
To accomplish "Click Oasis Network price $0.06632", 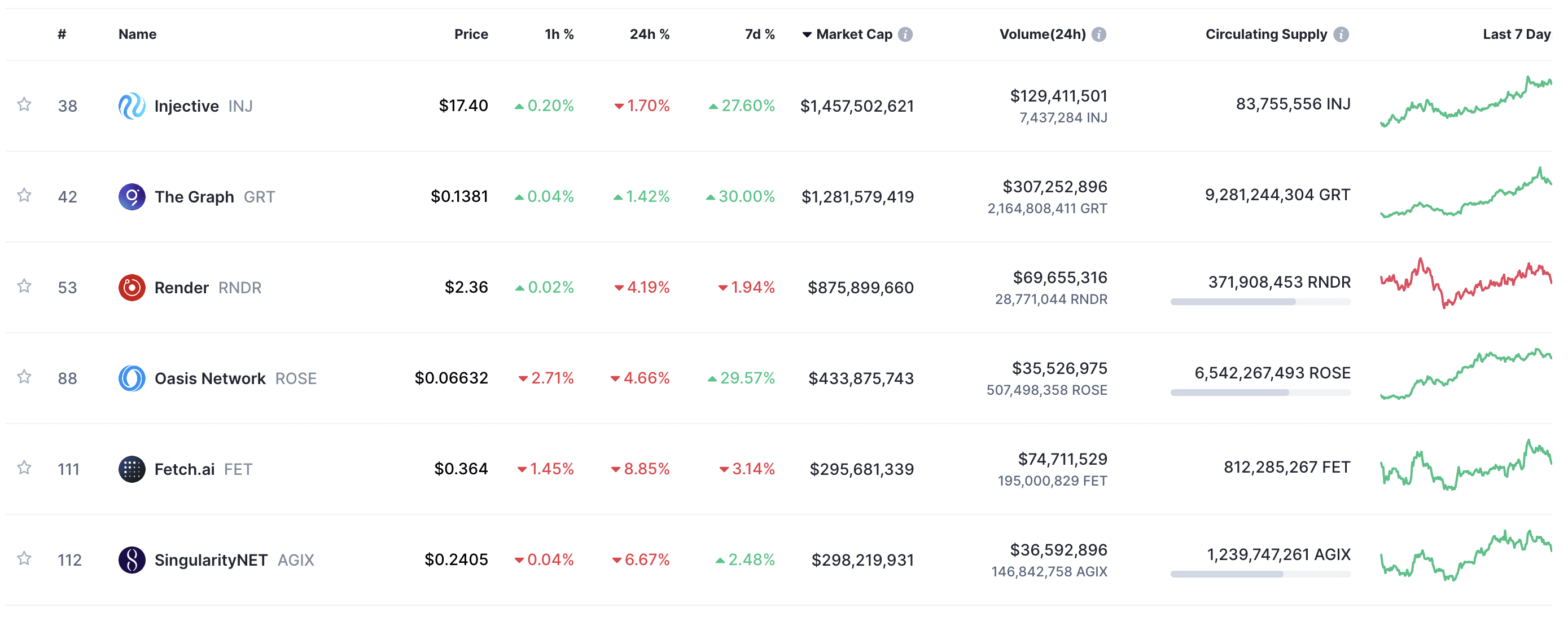I will pyautogui.click(x=451, y=378).
